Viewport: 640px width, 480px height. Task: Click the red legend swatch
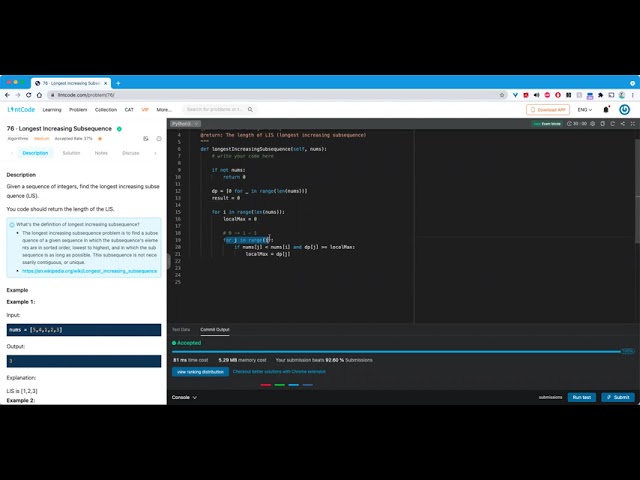[266, 385]
